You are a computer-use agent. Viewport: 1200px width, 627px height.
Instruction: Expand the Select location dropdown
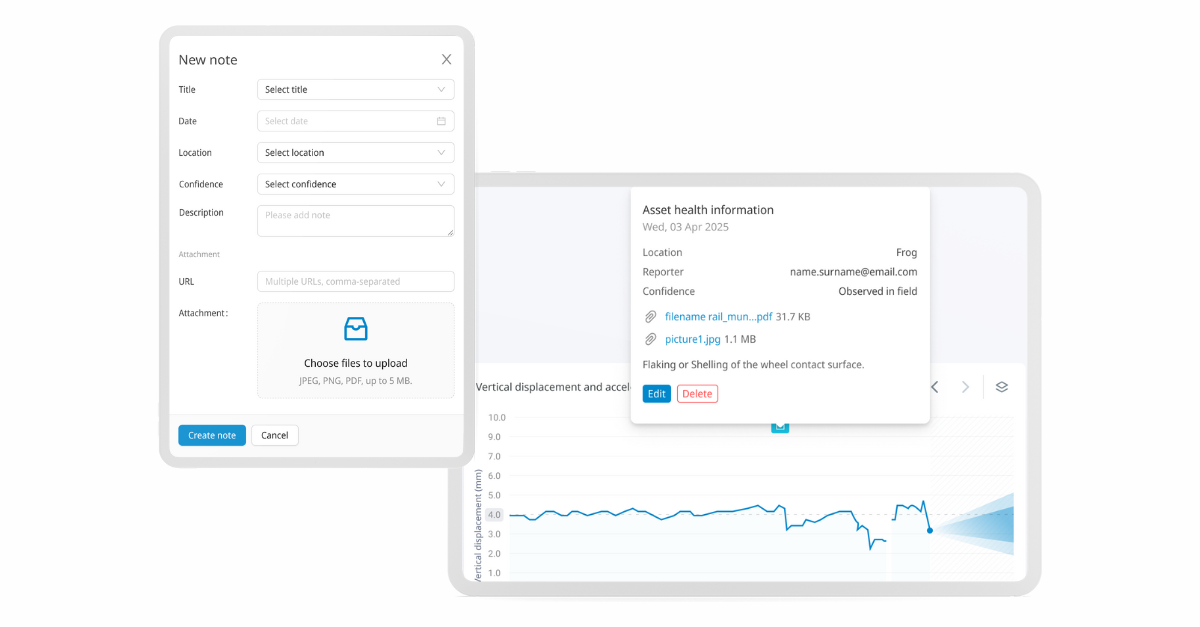pyautogui.click(x=355, y=153)
